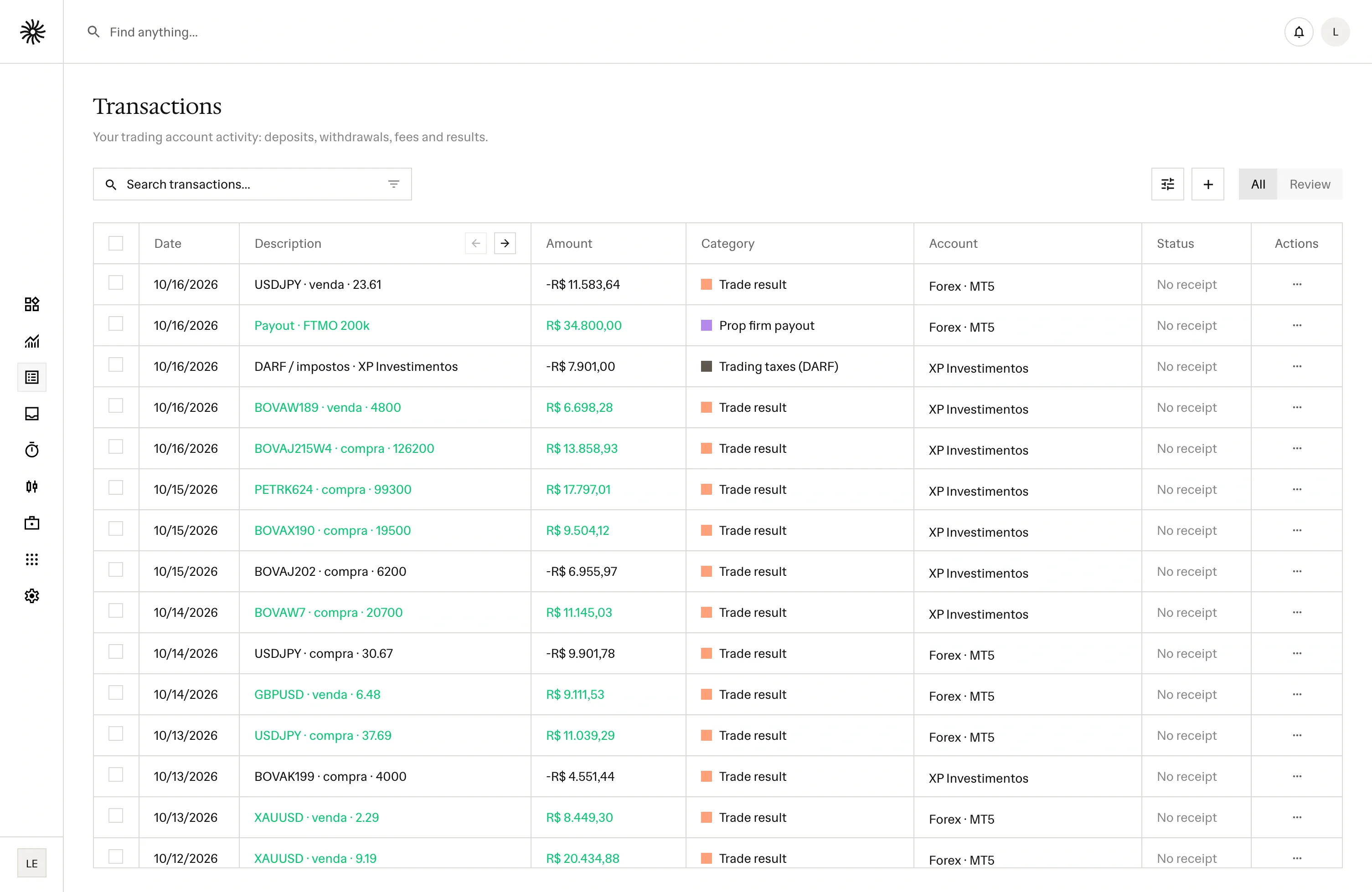Viewport: 1372px width, 892px height.
Task: Switch to the All tab
Action: 1258,185
